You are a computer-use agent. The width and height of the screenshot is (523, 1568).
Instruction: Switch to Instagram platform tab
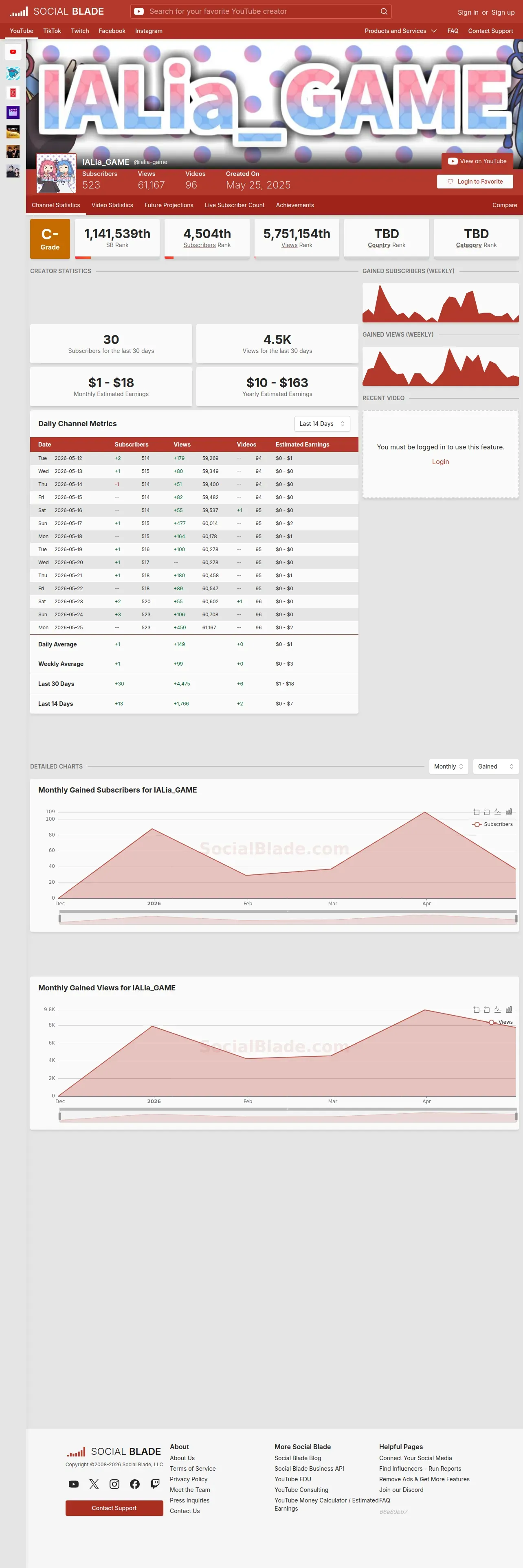(149, 31)
